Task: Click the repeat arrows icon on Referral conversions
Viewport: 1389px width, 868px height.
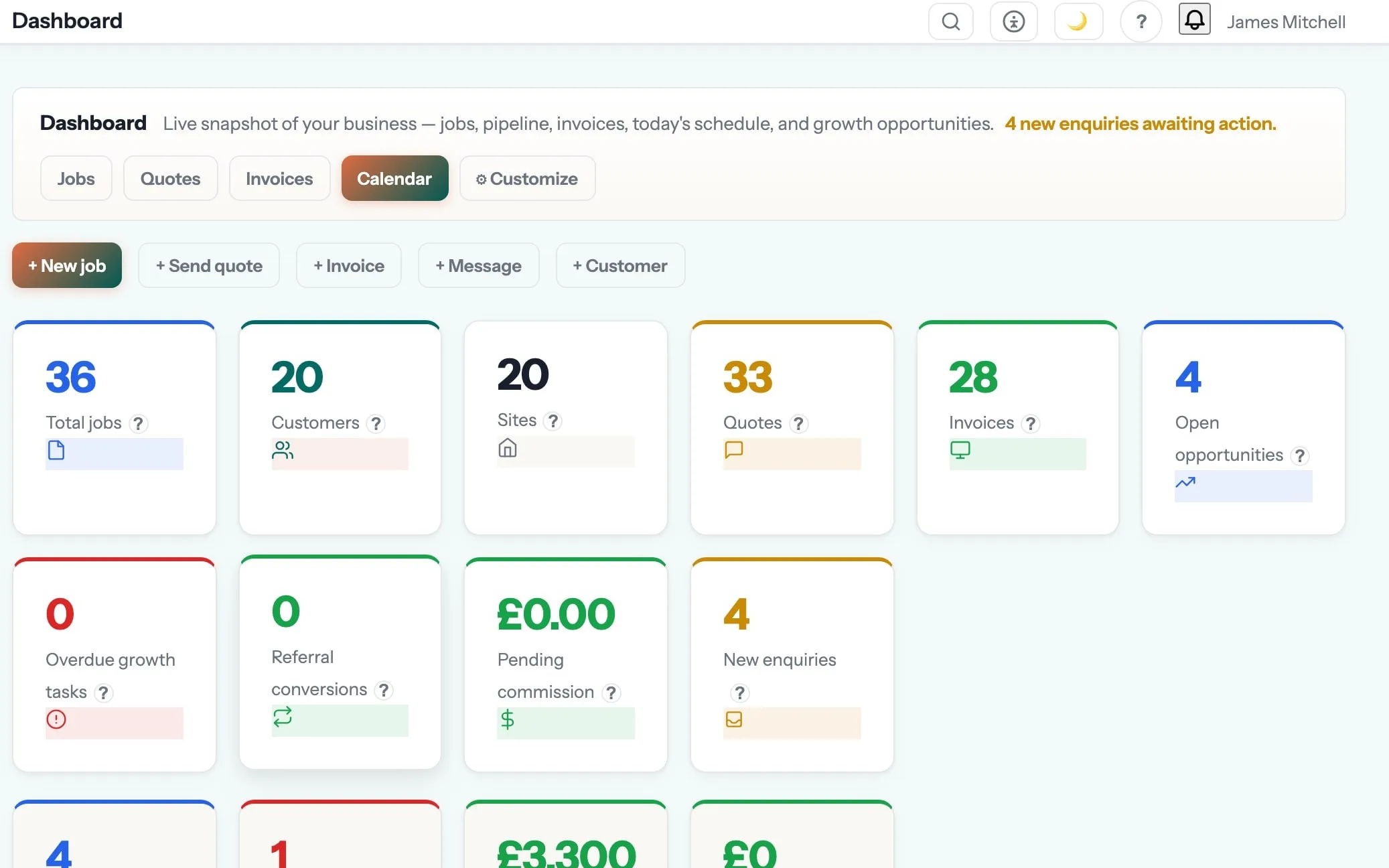Action: 282,717
